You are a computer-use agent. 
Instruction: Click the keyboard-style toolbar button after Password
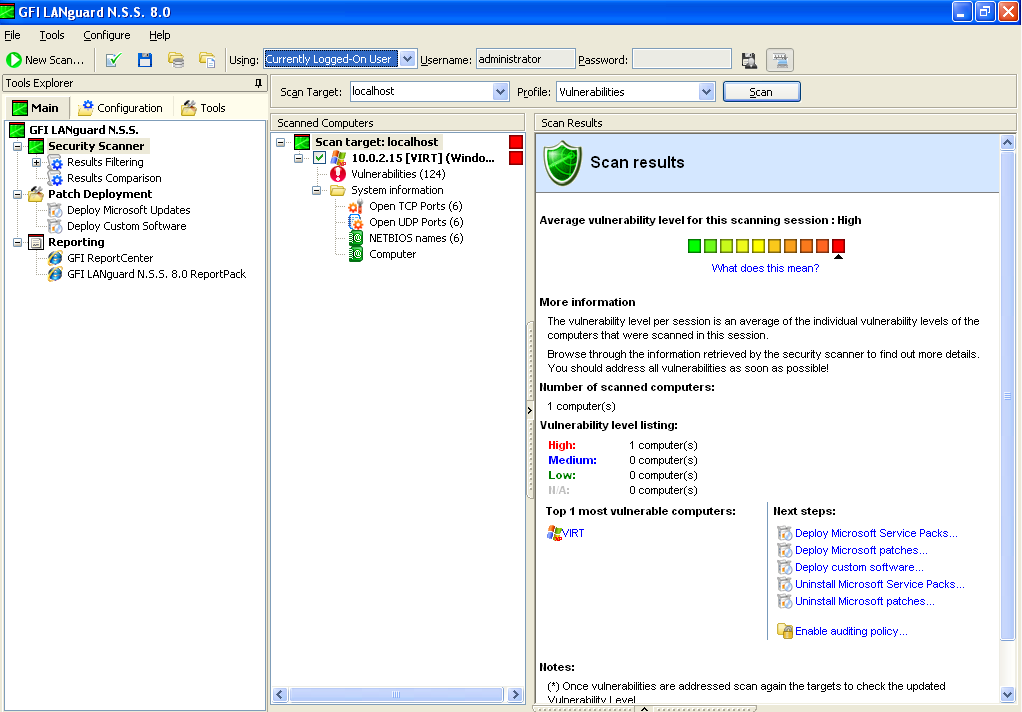[780, 60]
